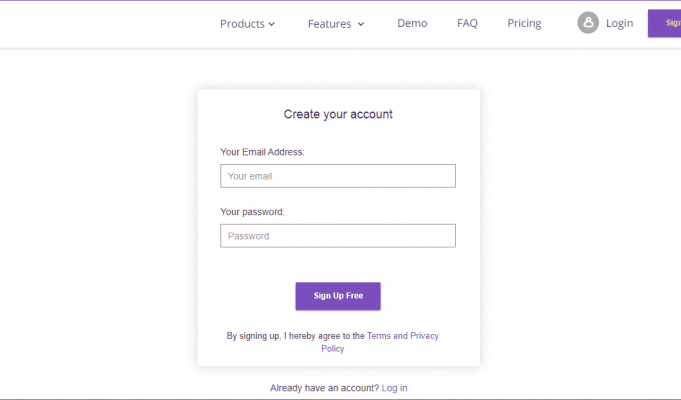Click the Your password label
This screenshot has width=681, height=400.
tap(252, 212)
